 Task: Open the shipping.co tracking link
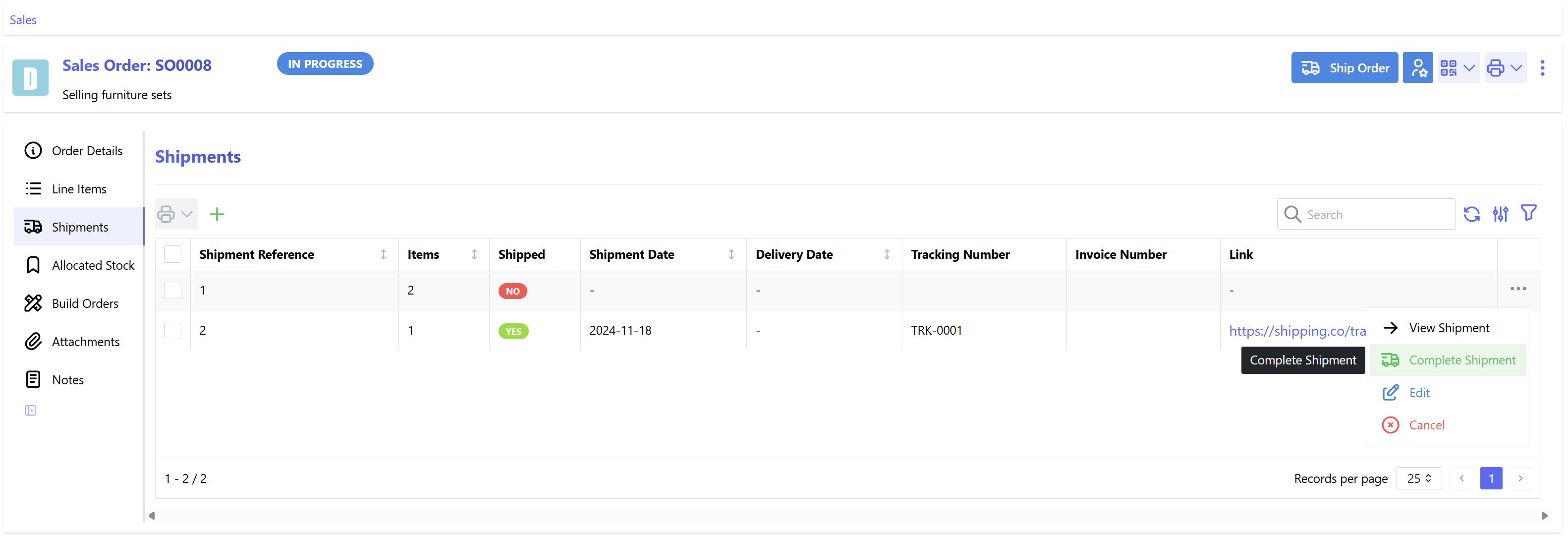(x=1297, y=330)
